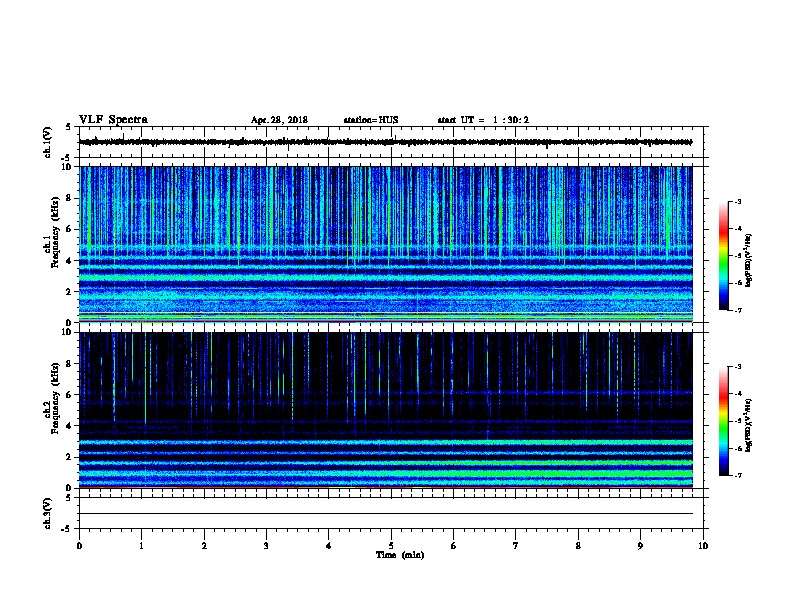Click the "start UT = 1 :30: 2" label
The width and height of the screenshot is (792, 612).
tap(483, 120)
